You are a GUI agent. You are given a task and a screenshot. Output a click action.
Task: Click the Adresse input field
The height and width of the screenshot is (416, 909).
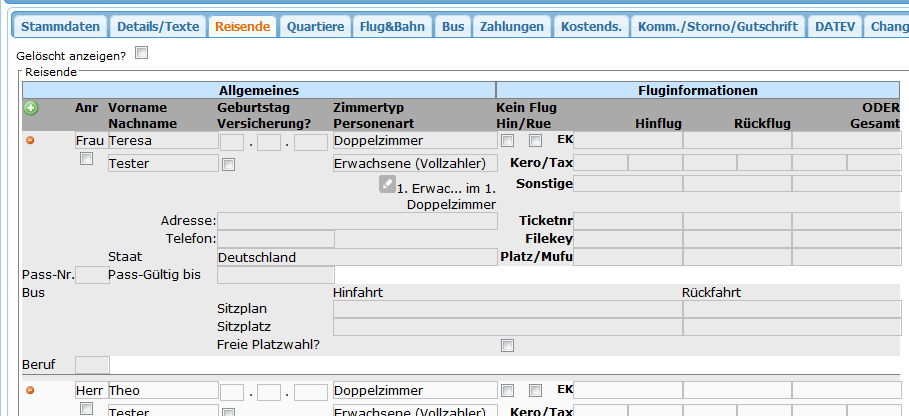[357, 220]
